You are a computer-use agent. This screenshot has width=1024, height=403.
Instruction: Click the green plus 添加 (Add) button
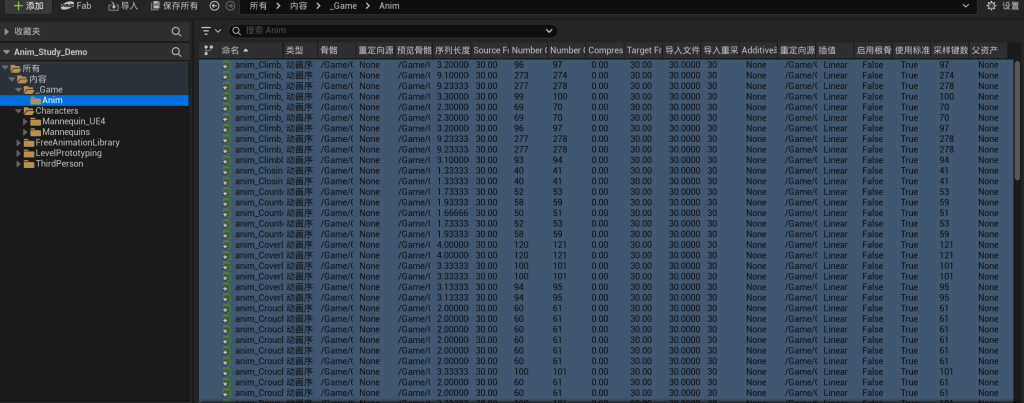pyautogui.click(x=28, y=6)
